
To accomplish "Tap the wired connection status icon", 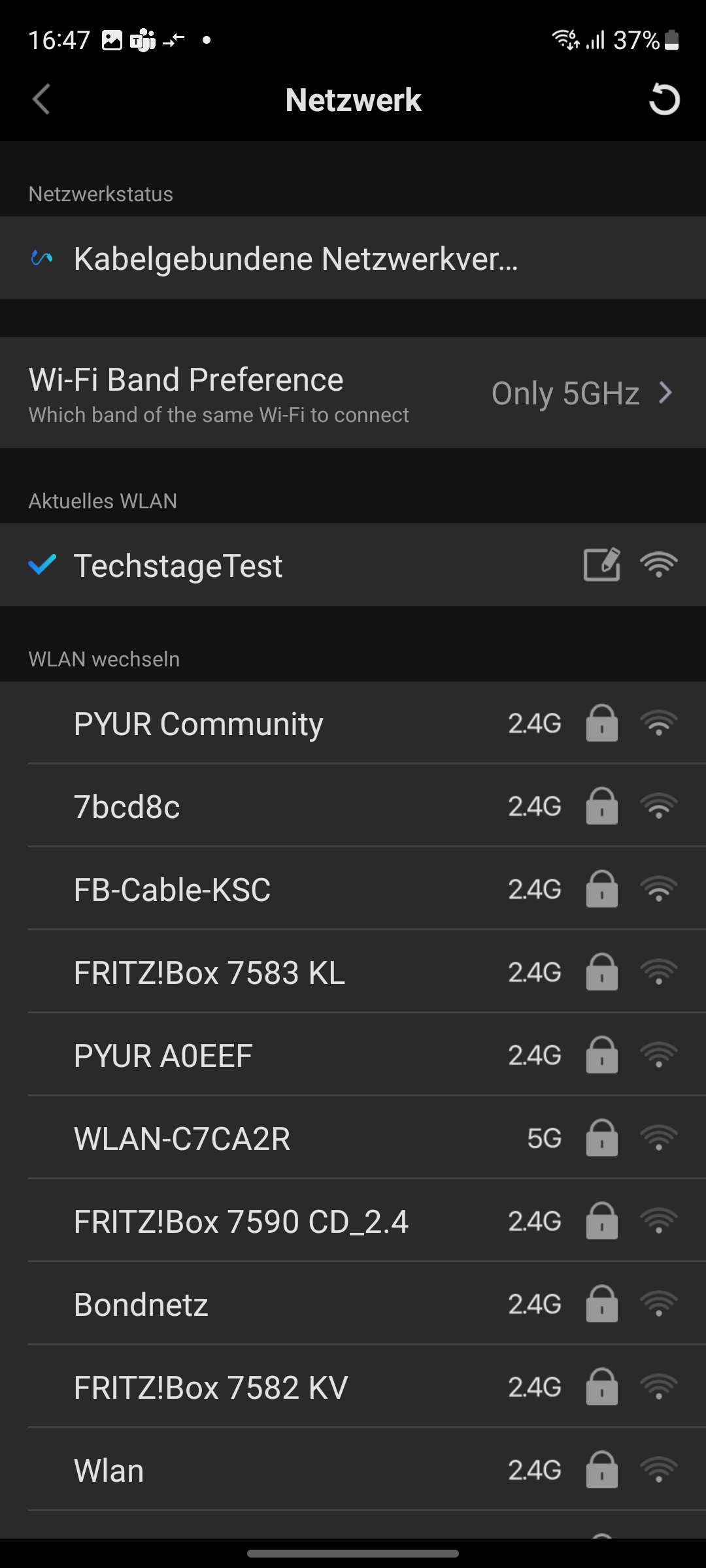I will (42, 259).
